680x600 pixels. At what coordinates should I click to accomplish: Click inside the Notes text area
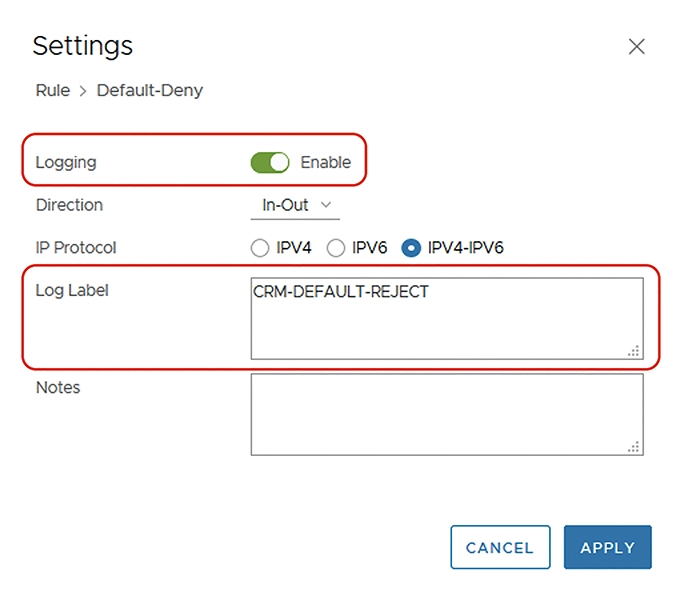tap(447, 414)
